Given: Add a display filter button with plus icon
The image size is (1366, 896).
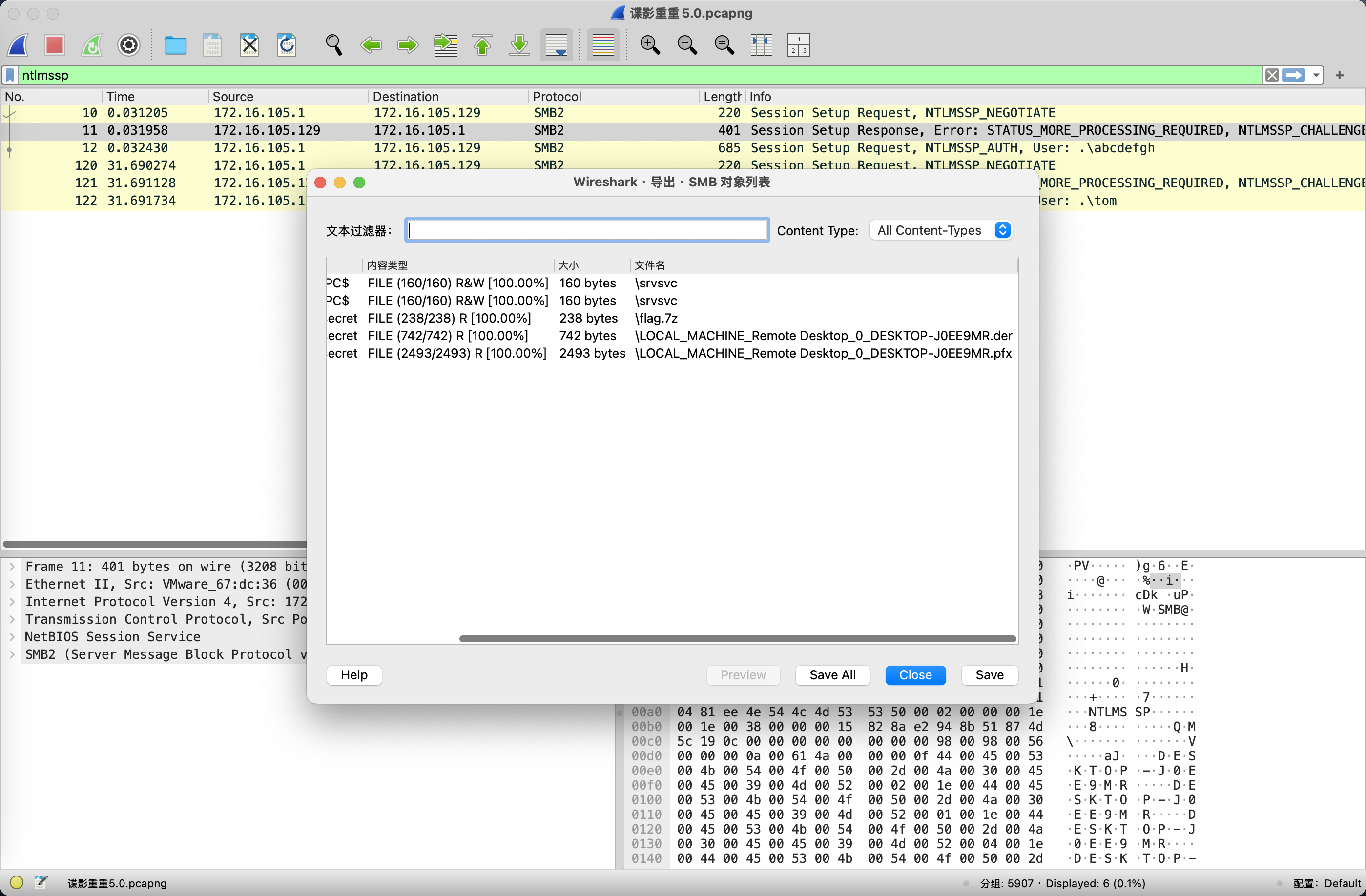Looking at the screenshot, I should 1340,75.
